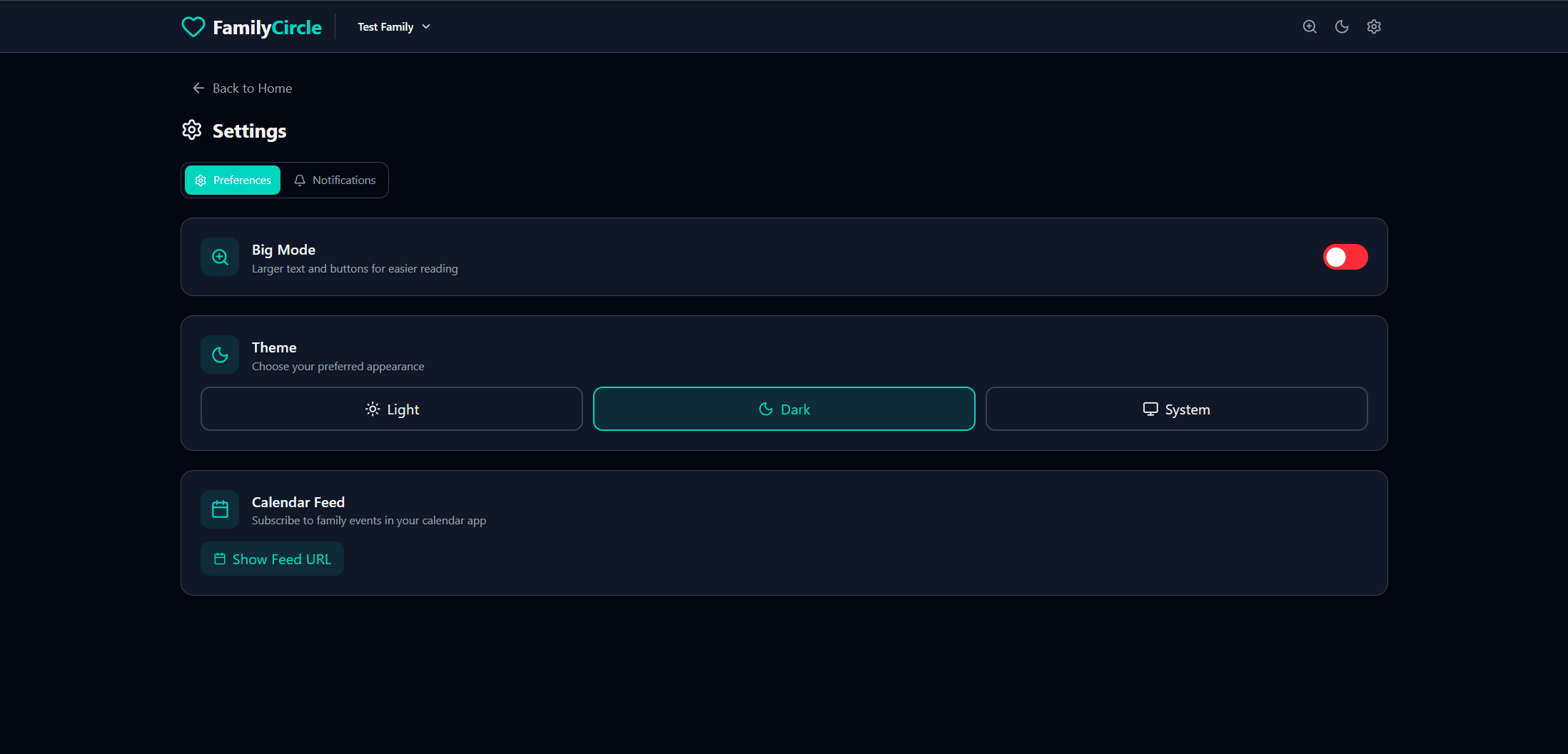Toggle the Big Mode switch

tap(1345, 257)
